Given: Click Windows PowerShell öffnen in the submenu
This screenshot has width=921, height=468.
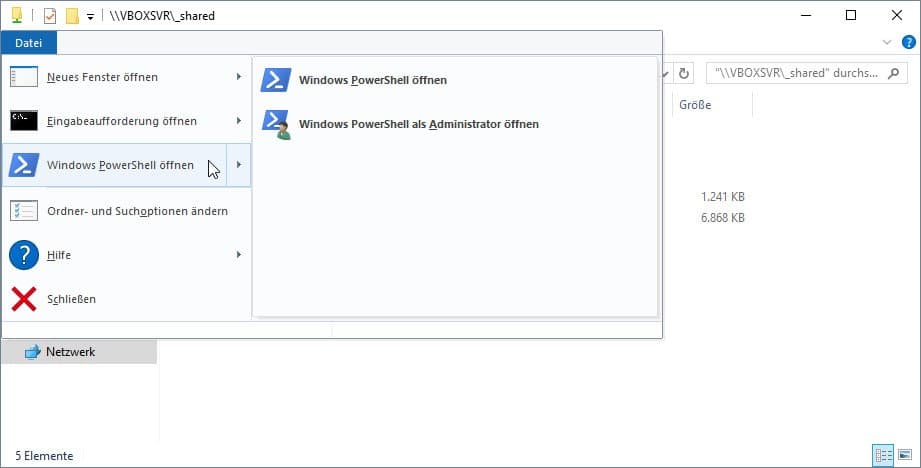Looking at the screenshot, I should (372, 80).
